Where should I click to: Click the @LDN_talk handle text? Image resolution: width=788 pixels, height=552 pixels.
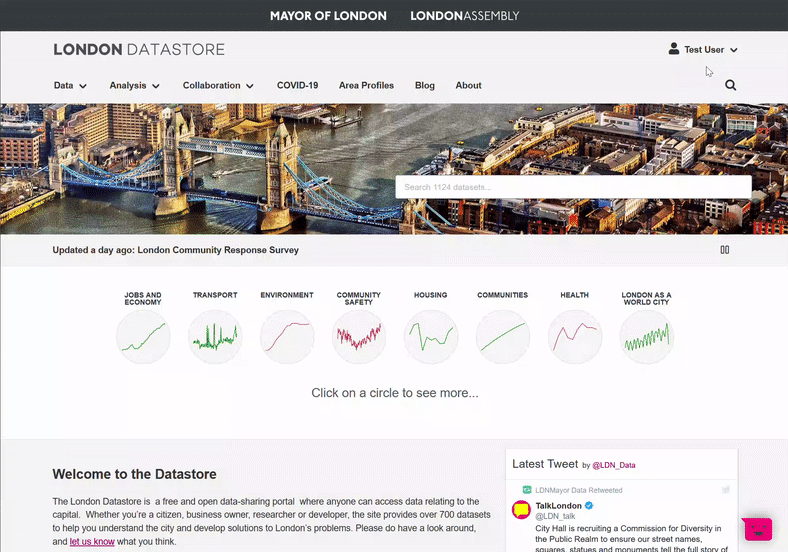click(x=555, y=516)
